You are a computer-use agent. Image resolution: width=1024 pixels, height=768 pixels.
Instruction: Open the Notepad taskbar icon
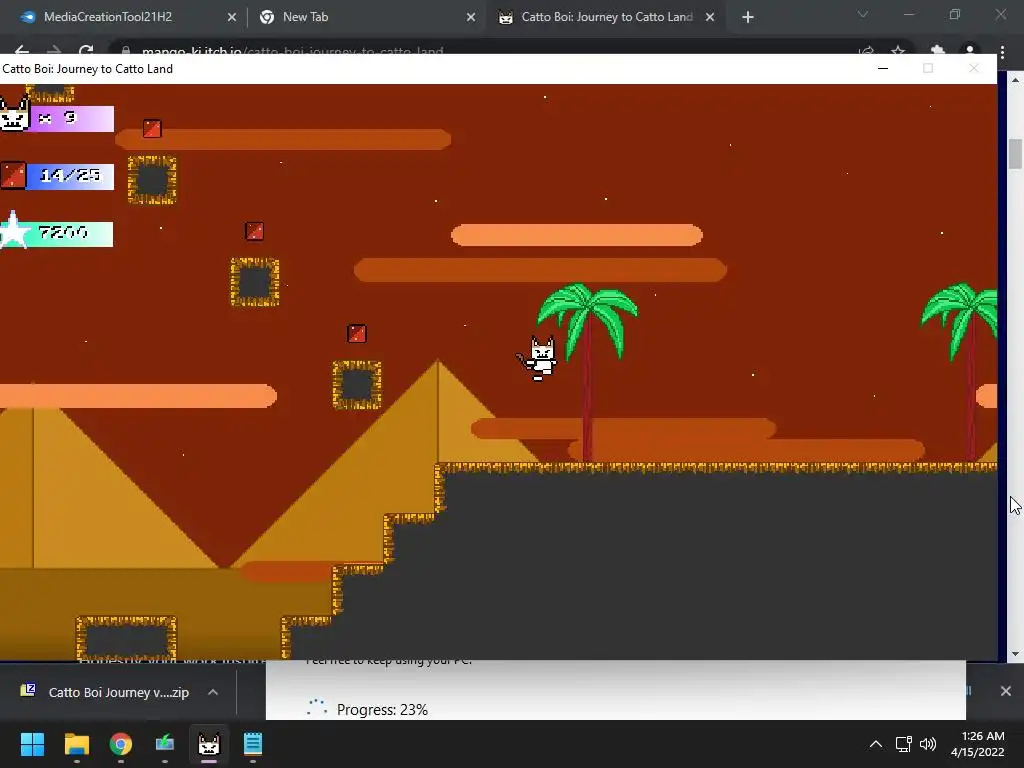point(253,744)
